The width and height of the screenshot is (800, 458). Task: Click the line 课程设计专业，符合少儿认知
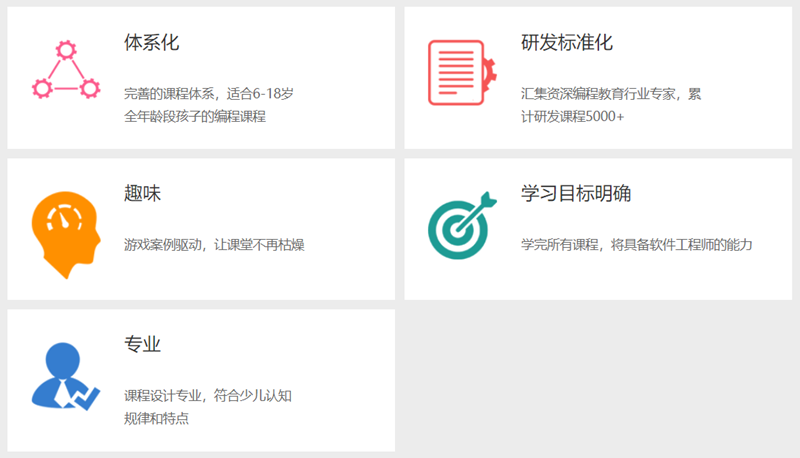[207, 396]
